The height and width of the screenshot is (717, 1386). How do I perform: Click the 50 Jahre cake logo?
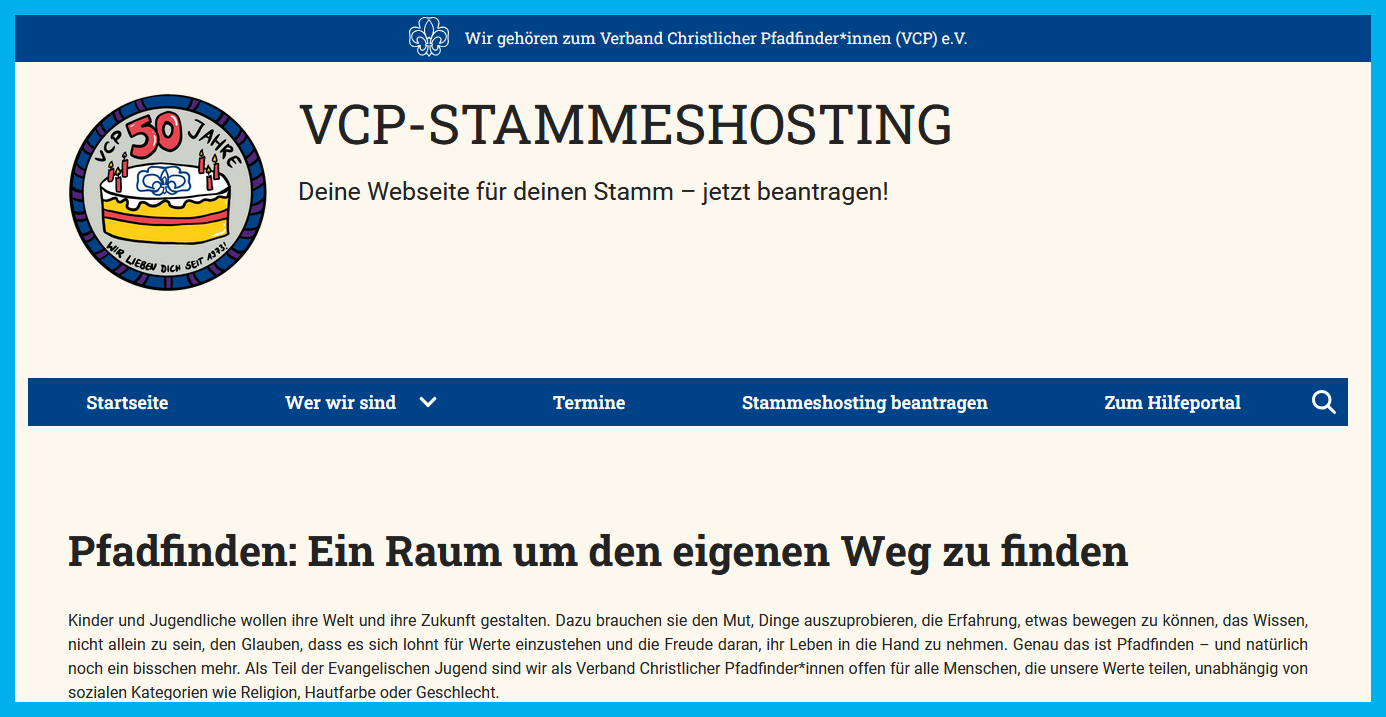pos(168,193)
